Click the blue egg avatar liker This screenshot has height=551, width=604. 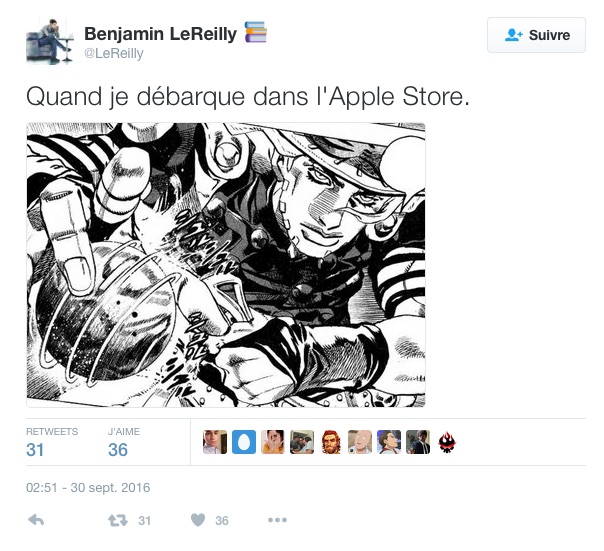[244, 442]
